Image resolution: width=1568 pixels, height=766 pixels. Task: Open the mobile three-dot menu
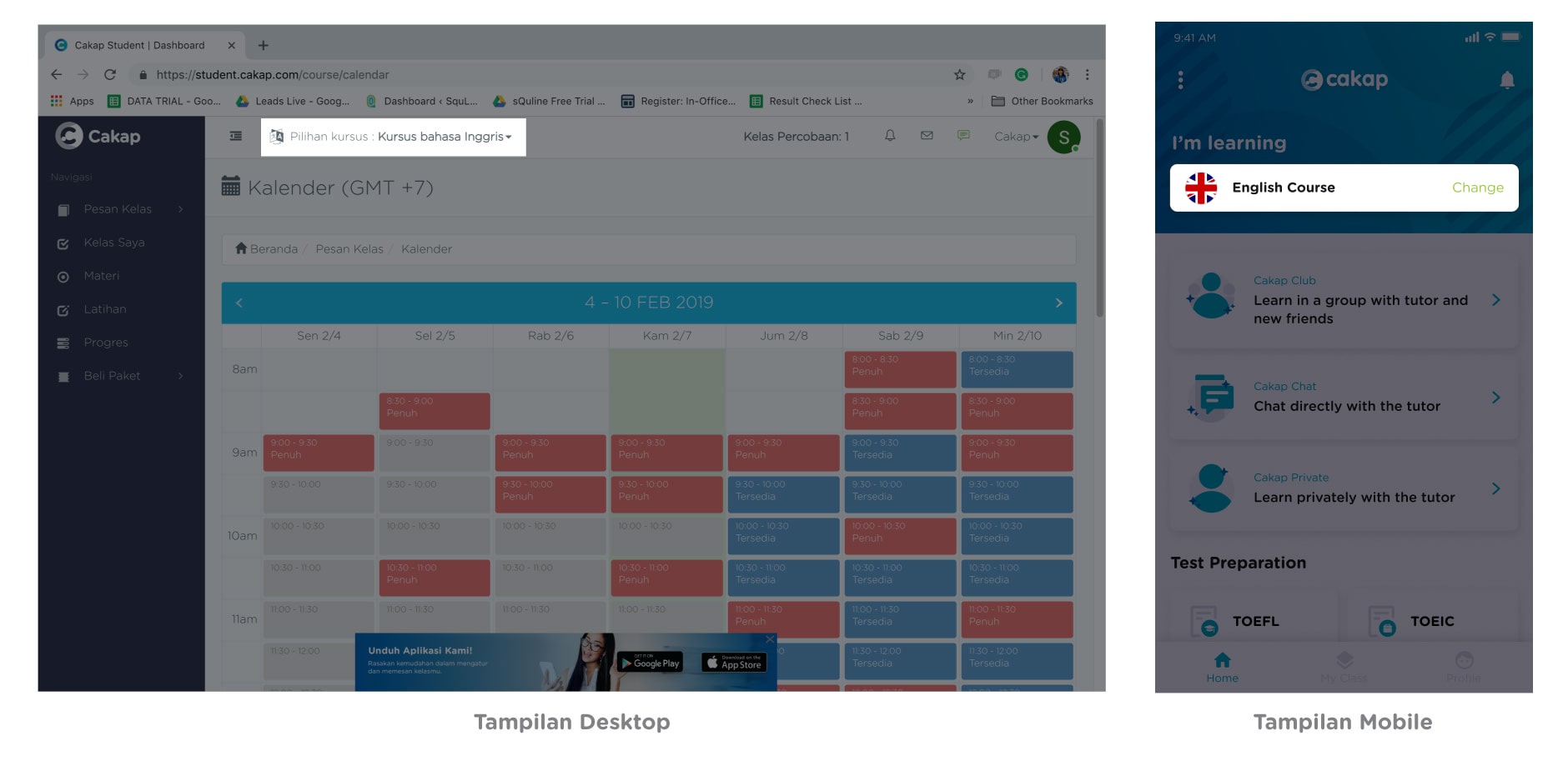[1180, 80]
